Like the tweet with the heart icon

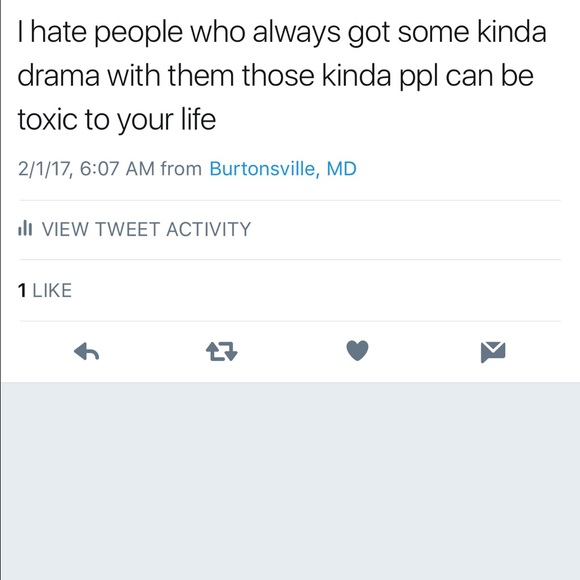click(357, 350)
